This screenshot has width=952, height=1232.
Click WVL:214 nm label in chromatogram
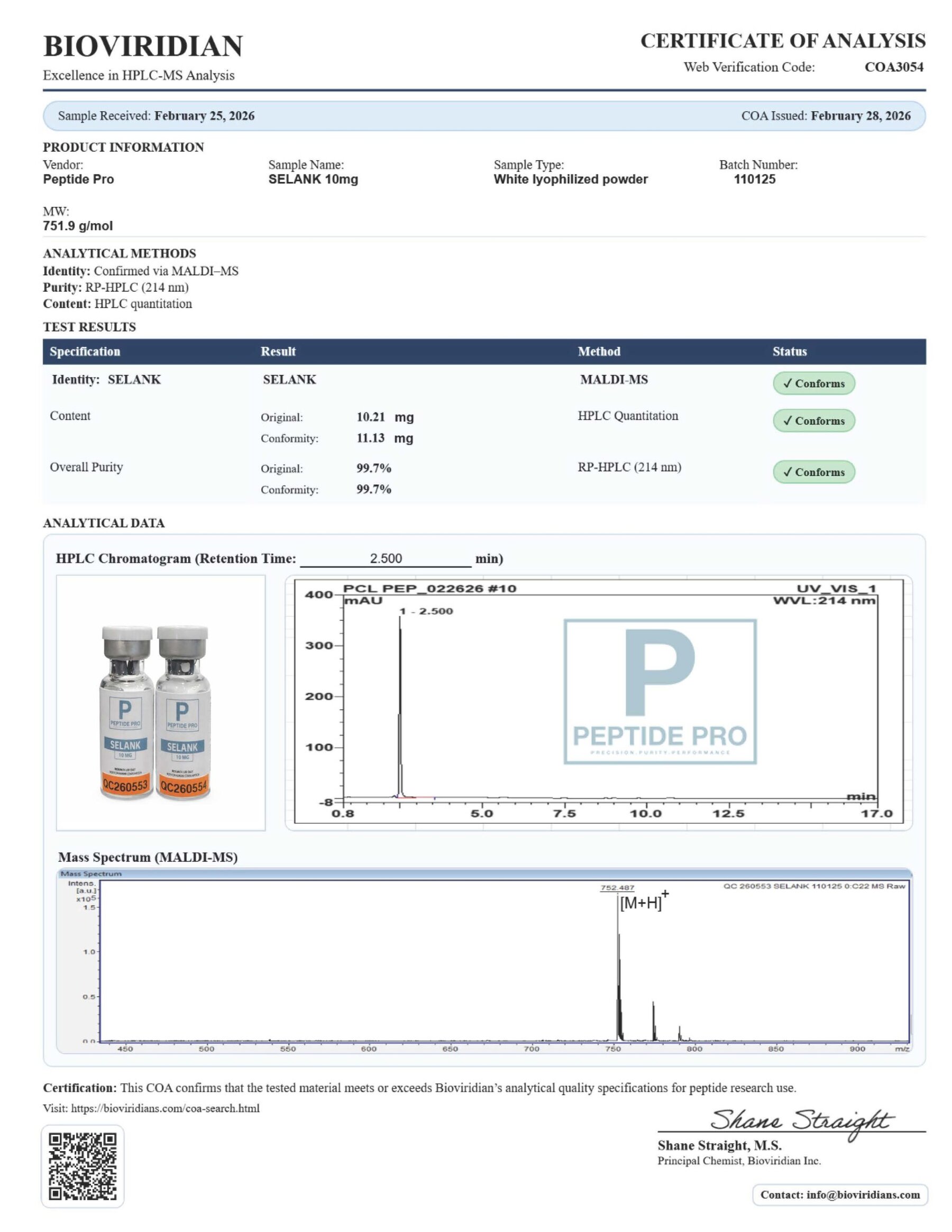coord(824,600)
